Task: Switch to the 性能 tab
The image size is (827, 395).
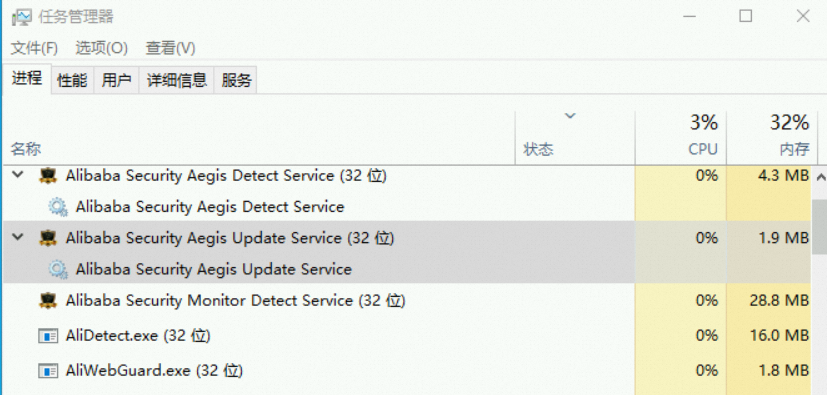Action: [x=72, y=81]
